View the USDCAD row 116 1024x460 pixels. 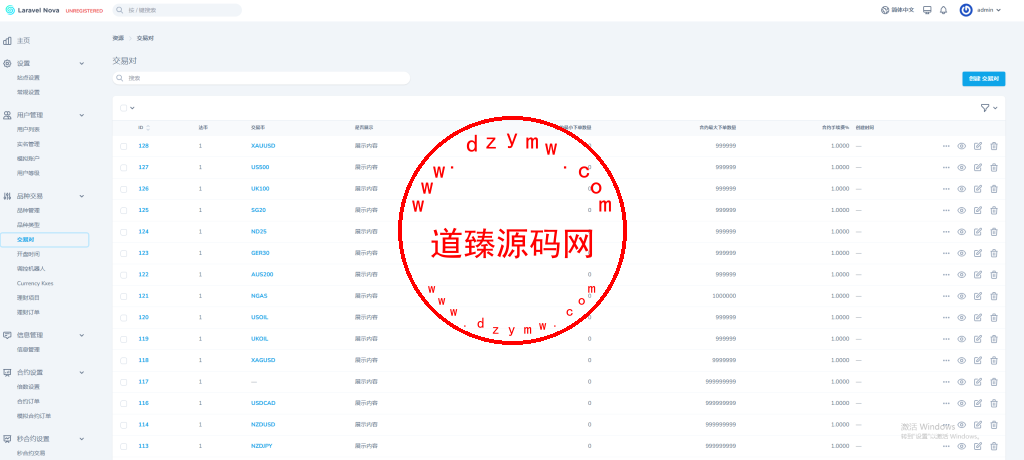[961, 403]
